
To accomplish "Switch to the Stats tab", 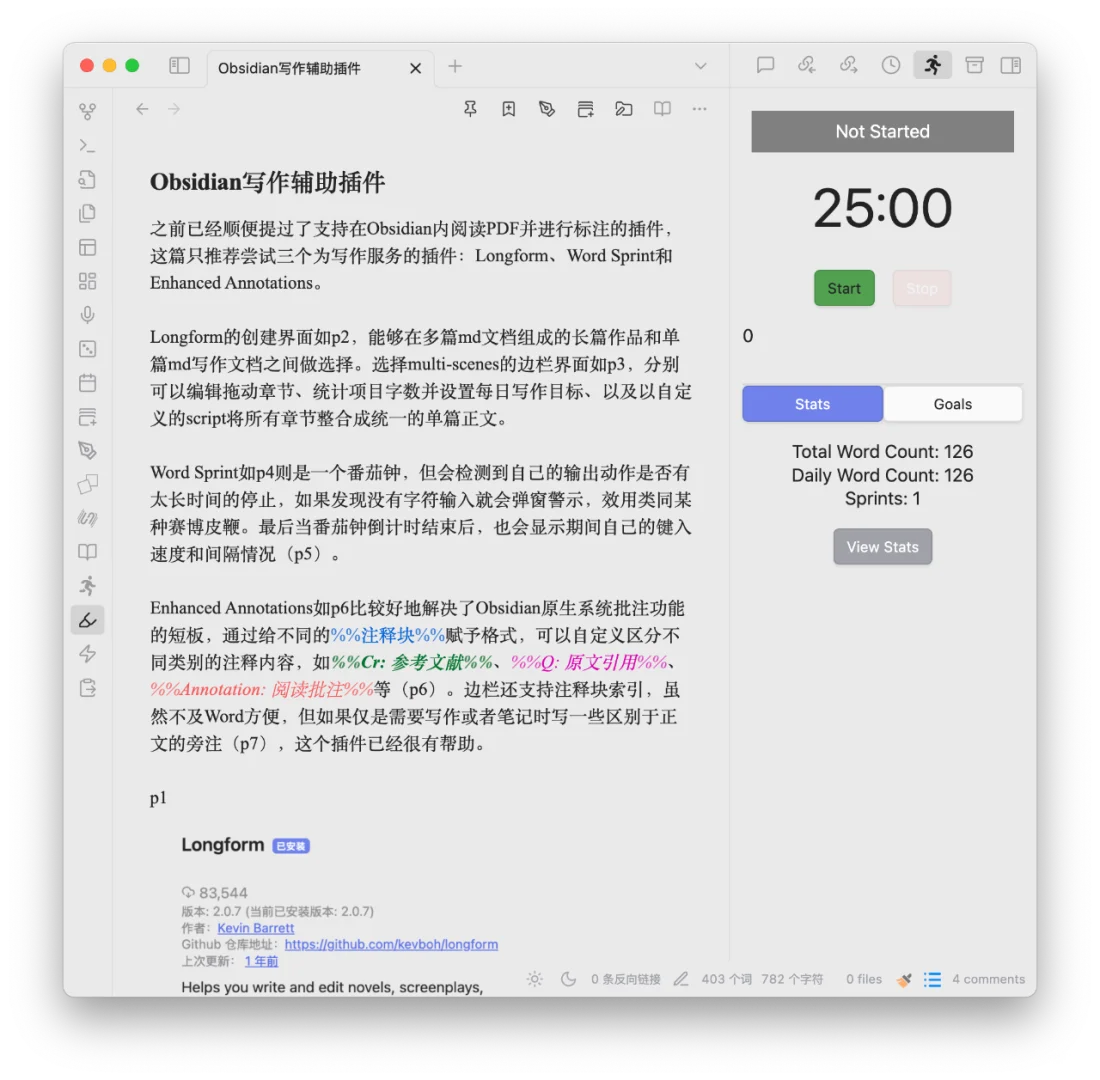I will 812,404.
